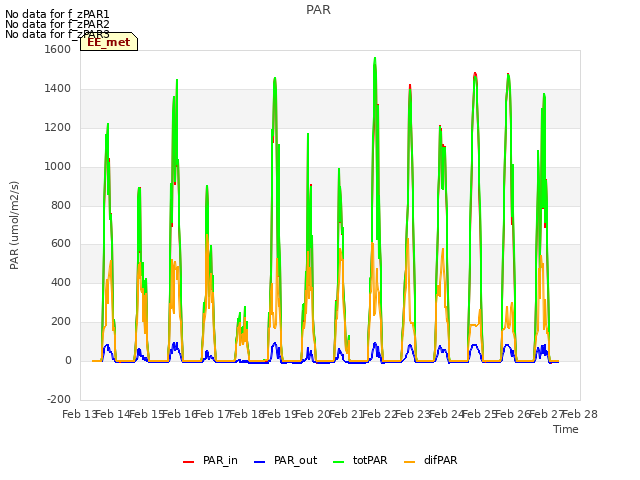Click the Feb 28 x-axis tick label

pos(580,414)
